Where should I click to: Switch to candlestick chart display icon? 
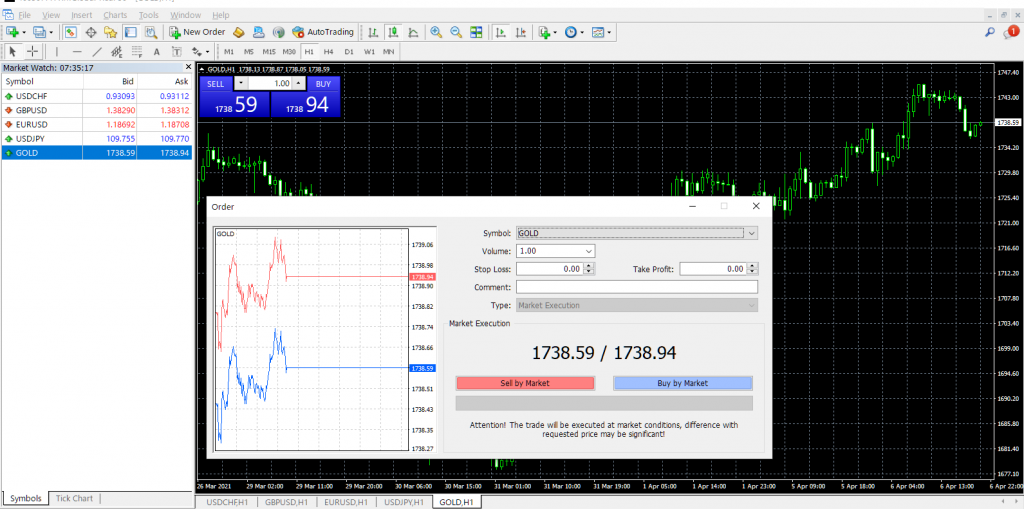pyautogui.click(x=393, y=31)
